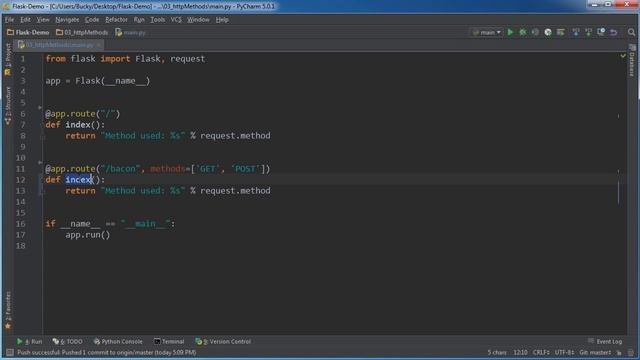
Task: Change UTF-8 file encoding
Action: click(564, 352)
